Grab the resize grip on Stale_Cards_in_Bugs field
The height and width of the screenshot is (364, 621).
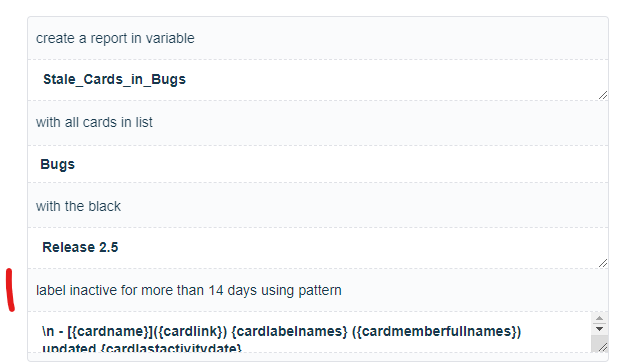[603, 95]
